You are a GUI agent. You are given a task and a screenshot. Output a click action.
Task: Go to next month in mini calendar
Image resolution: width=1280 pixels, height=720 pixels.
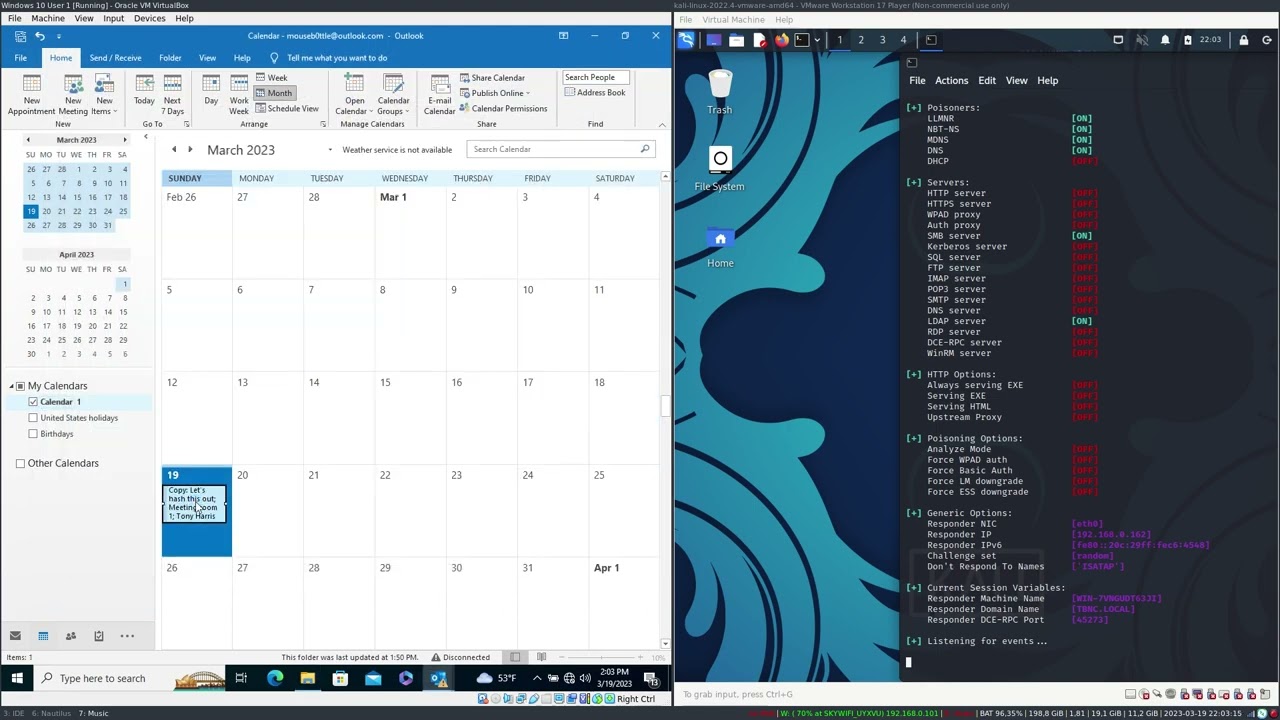coord(124,140)
